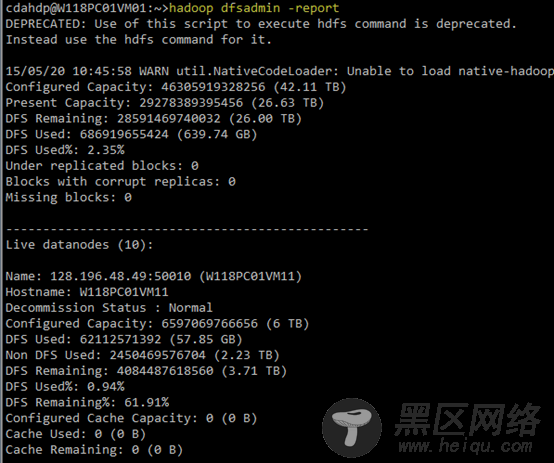Click the Hostname W118PC01VM11 line
Viewport: 554px width, 463px height.
click(87, 292)
